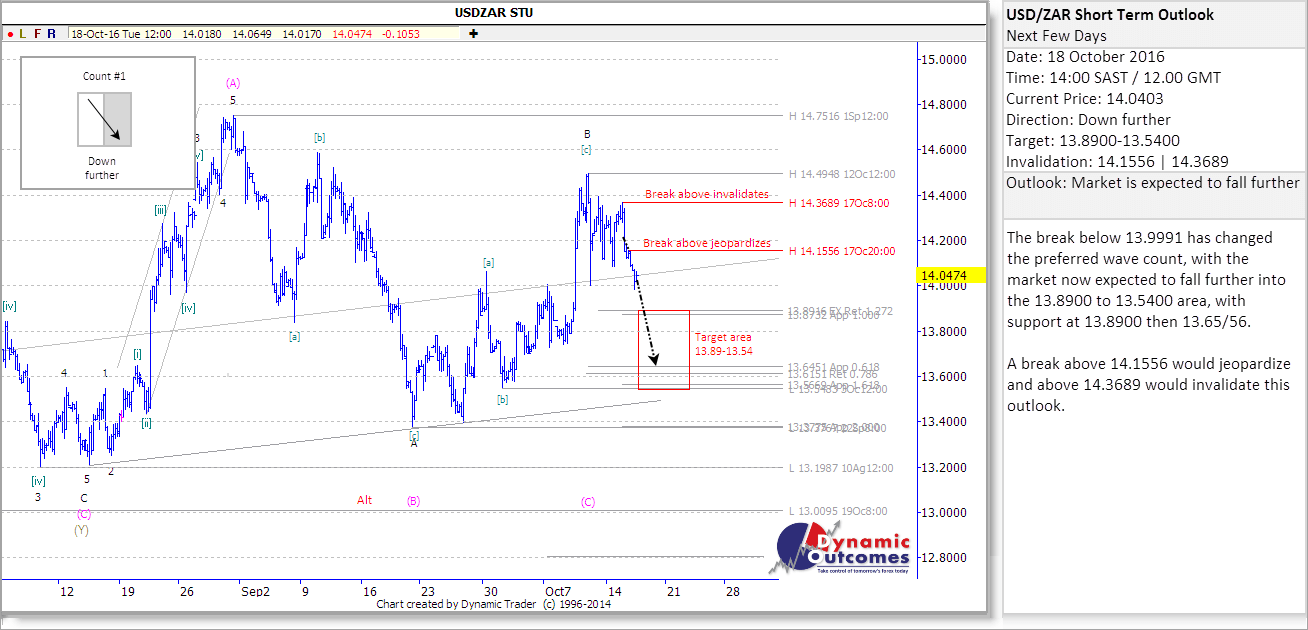Viewport: 1308px width, 630px height.
Task: Select the 'Break above jeopardizes' label
Action: point(706,243)
